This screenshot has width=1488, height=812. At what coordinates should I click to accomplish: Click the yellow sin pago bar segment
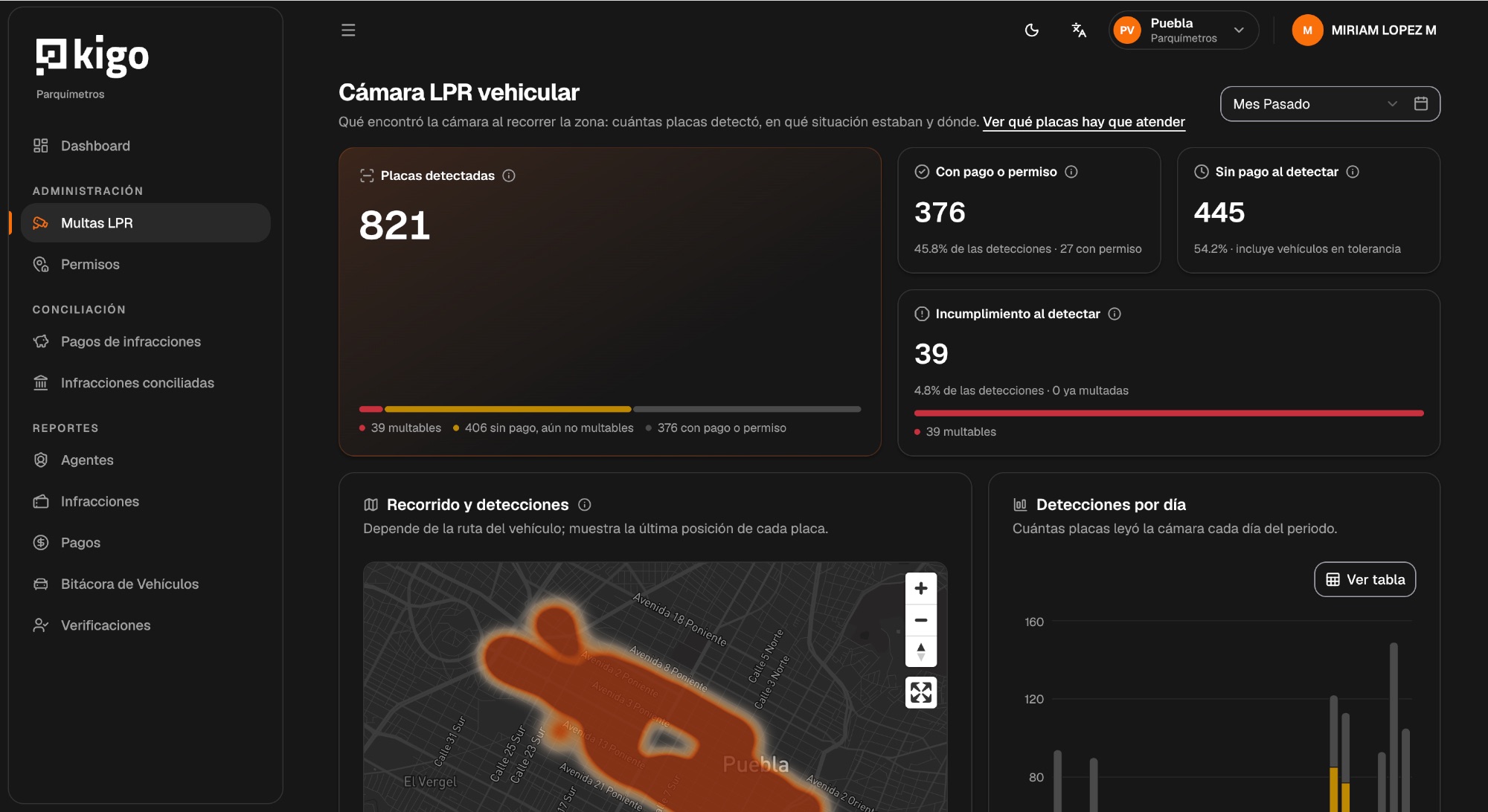pos(508,409)
